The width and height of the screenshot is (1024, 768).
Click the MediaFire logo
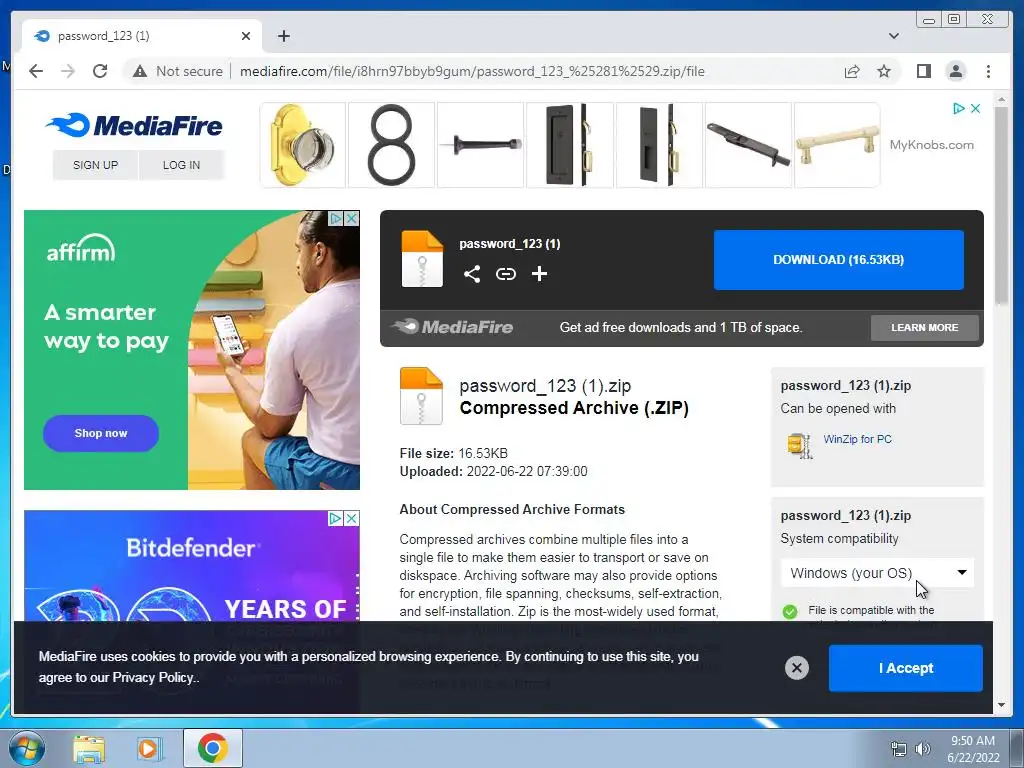pos(134,125)
